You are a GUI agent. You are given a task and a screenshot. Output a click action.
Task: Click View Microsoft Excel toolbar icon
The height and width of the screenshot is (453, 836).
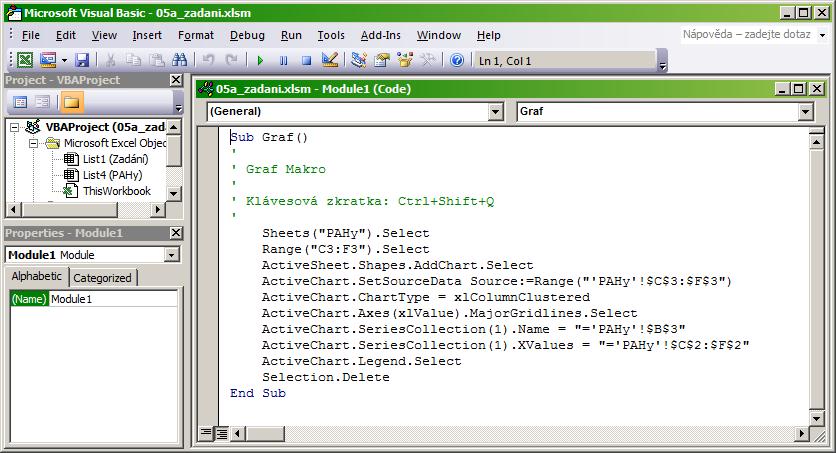tap(25, 60)
